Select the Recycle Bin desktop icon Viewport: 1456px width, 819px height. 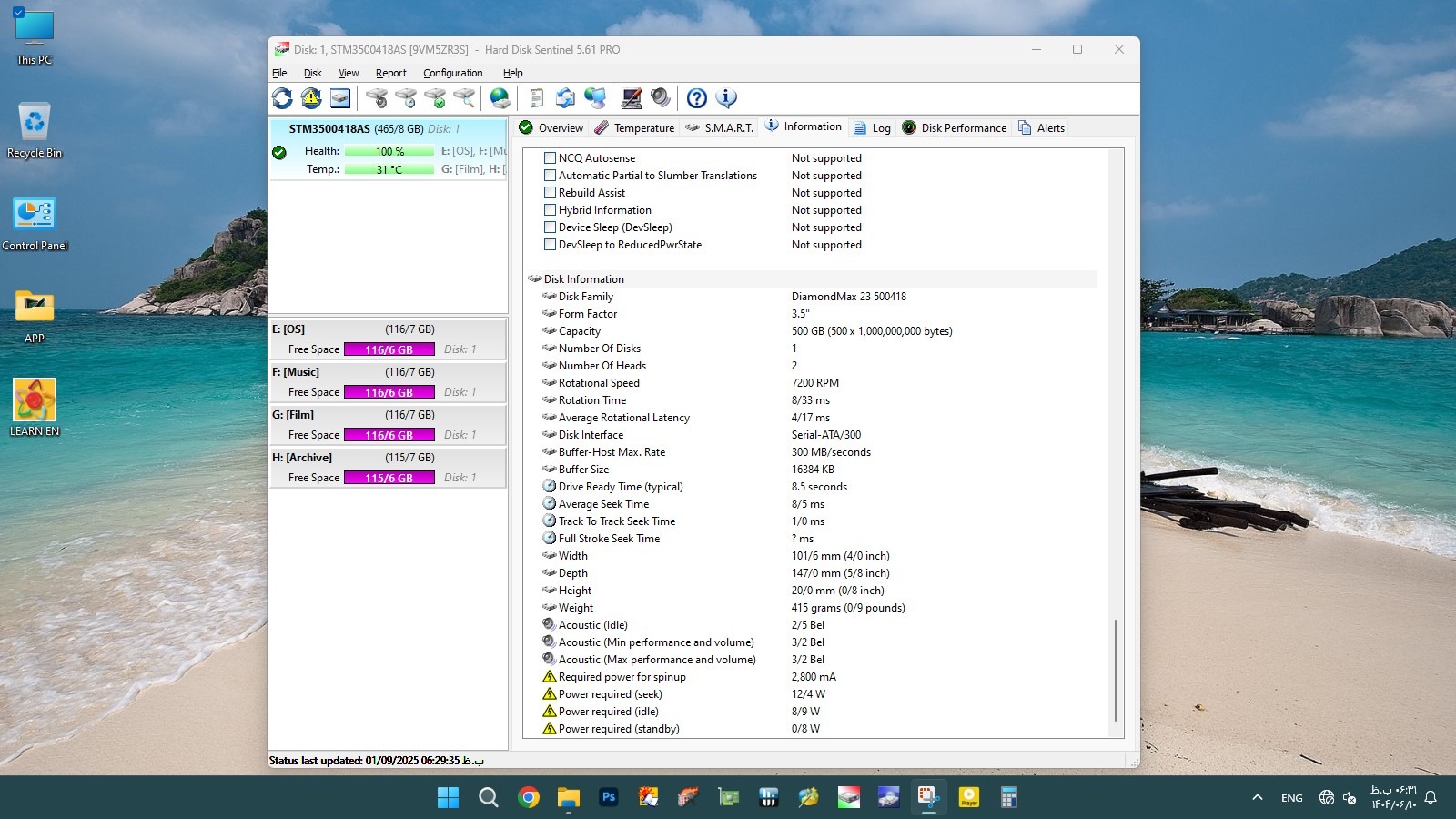(35, 130)
